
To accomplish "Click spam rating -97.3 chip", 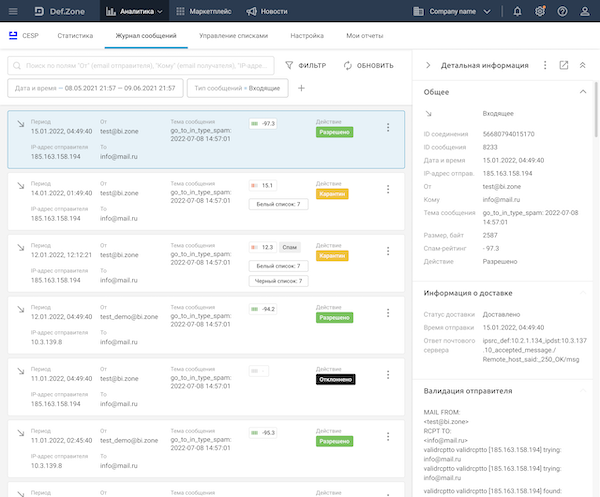I will coord(263,124).
